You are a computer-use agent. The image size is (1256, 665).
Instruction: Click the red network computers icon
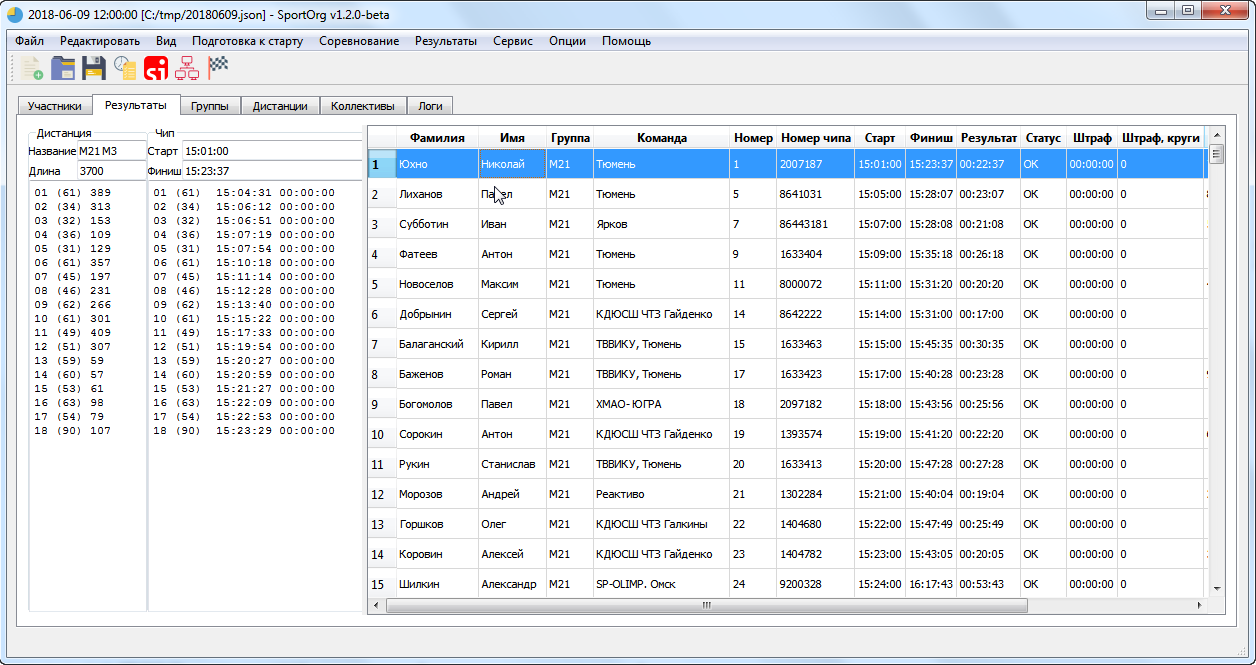pyautogui.click(x=187, y=68)
